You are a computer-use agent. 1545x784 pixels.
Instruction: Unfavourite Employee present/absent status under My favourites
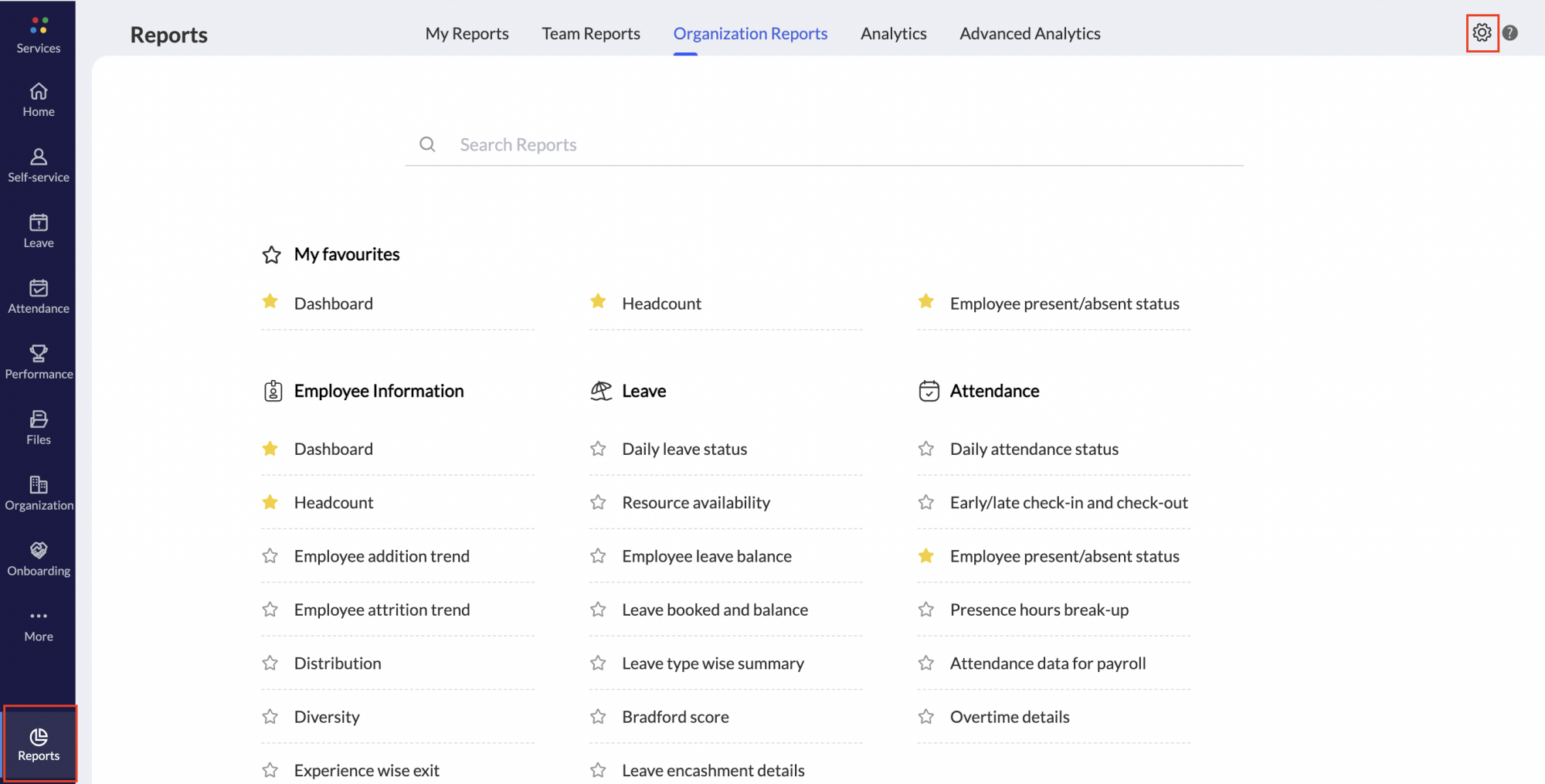(x=926, y=301)
